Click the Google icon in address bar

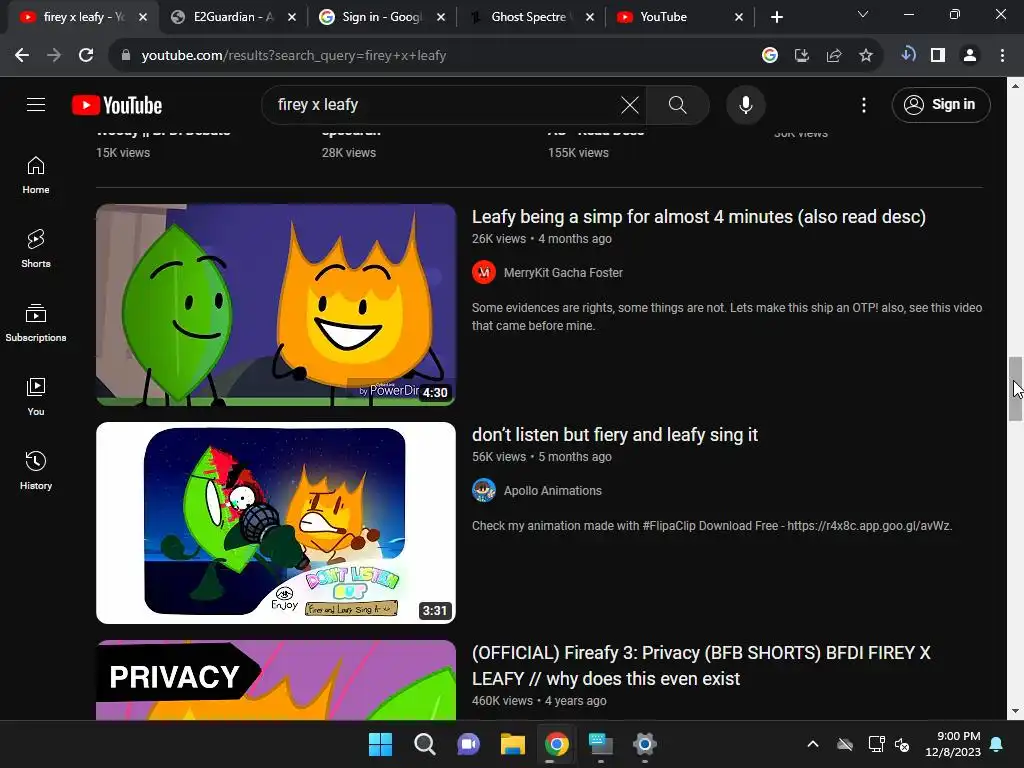click(x=770, y=56)
